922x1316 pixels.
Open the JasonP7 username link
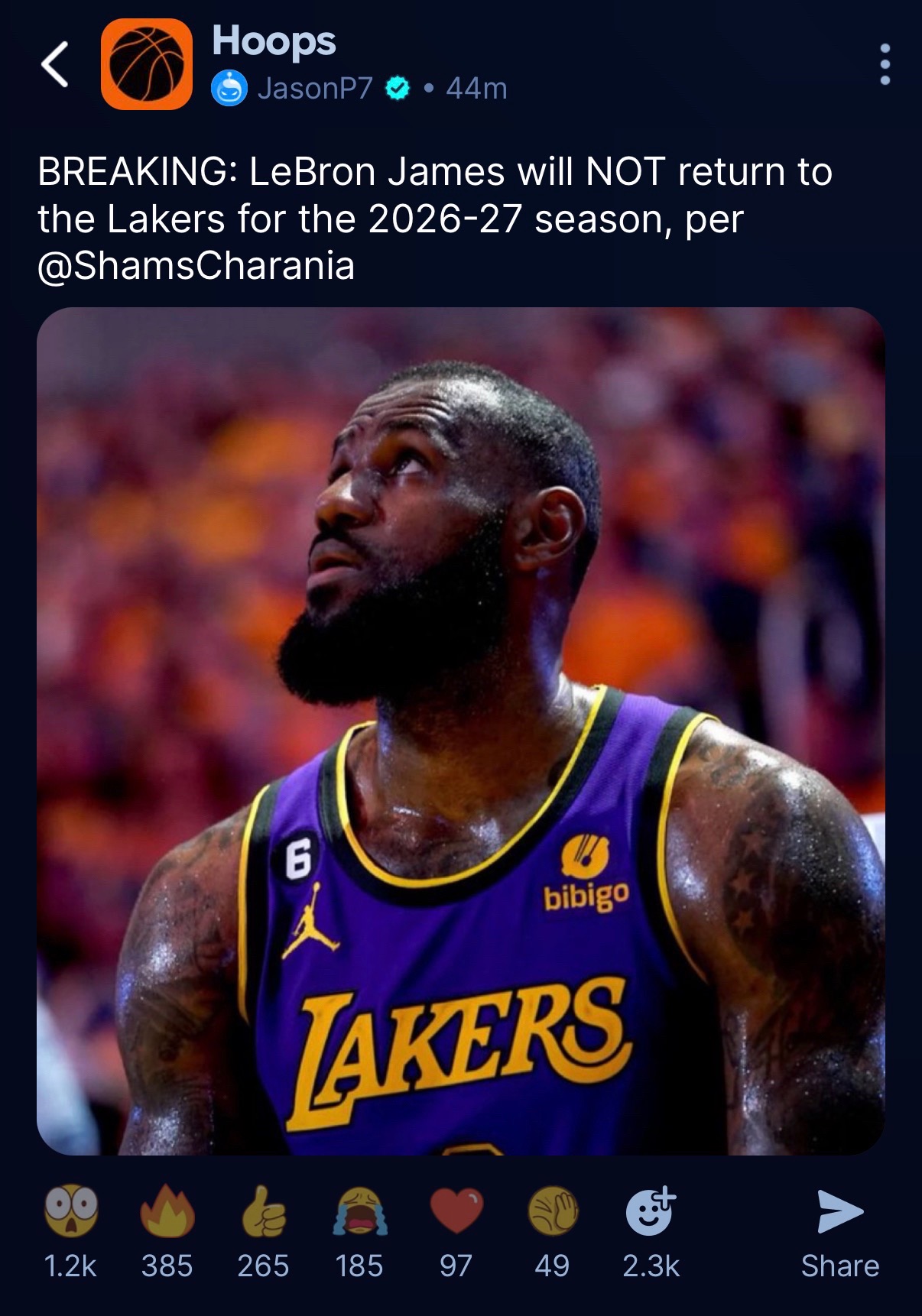(315, 89)
